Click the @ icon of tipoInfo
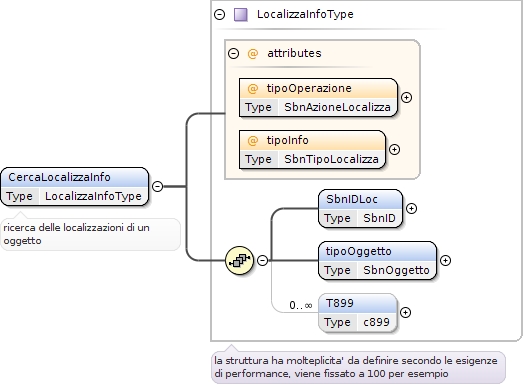 (x=253, y=140)
